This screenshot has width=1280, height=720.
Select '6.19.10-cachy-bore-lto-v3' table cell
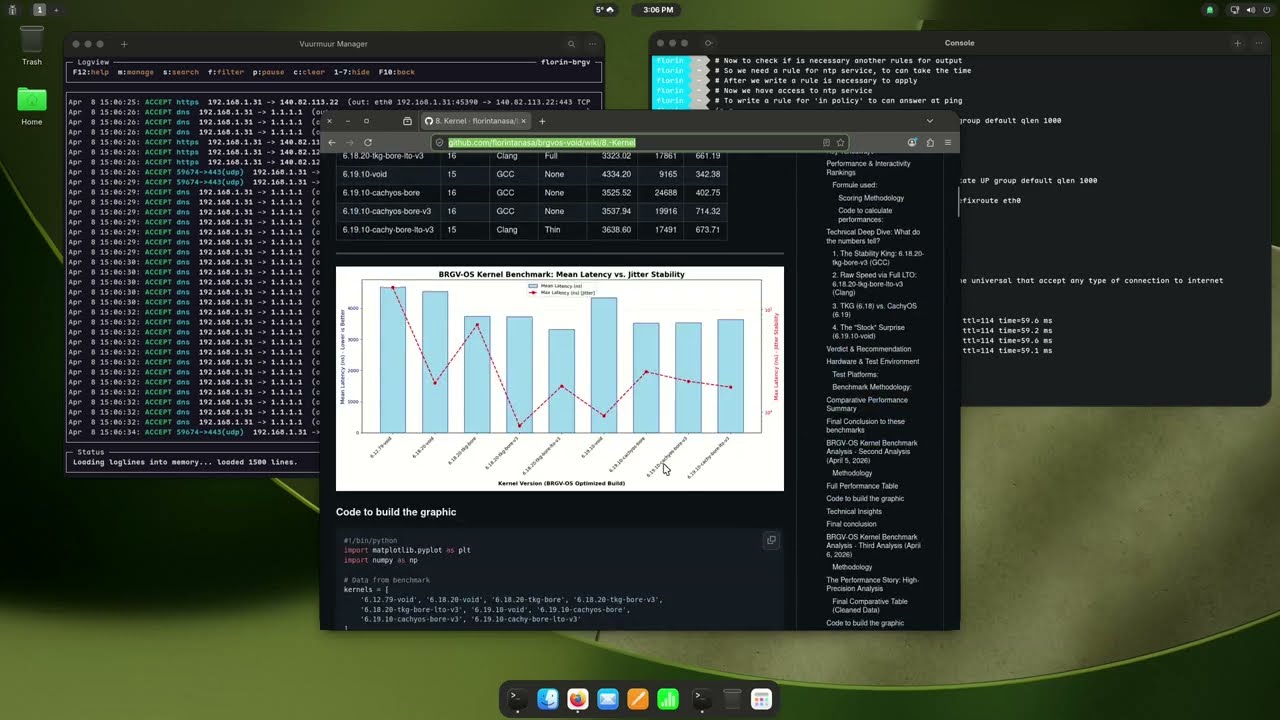(x=388, y=229)
